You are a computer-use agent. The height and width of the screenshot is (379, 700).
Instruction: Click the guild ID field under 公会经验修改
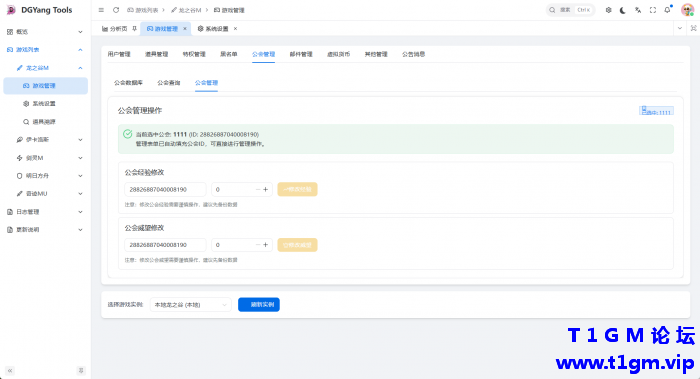(x=165, y=189)
